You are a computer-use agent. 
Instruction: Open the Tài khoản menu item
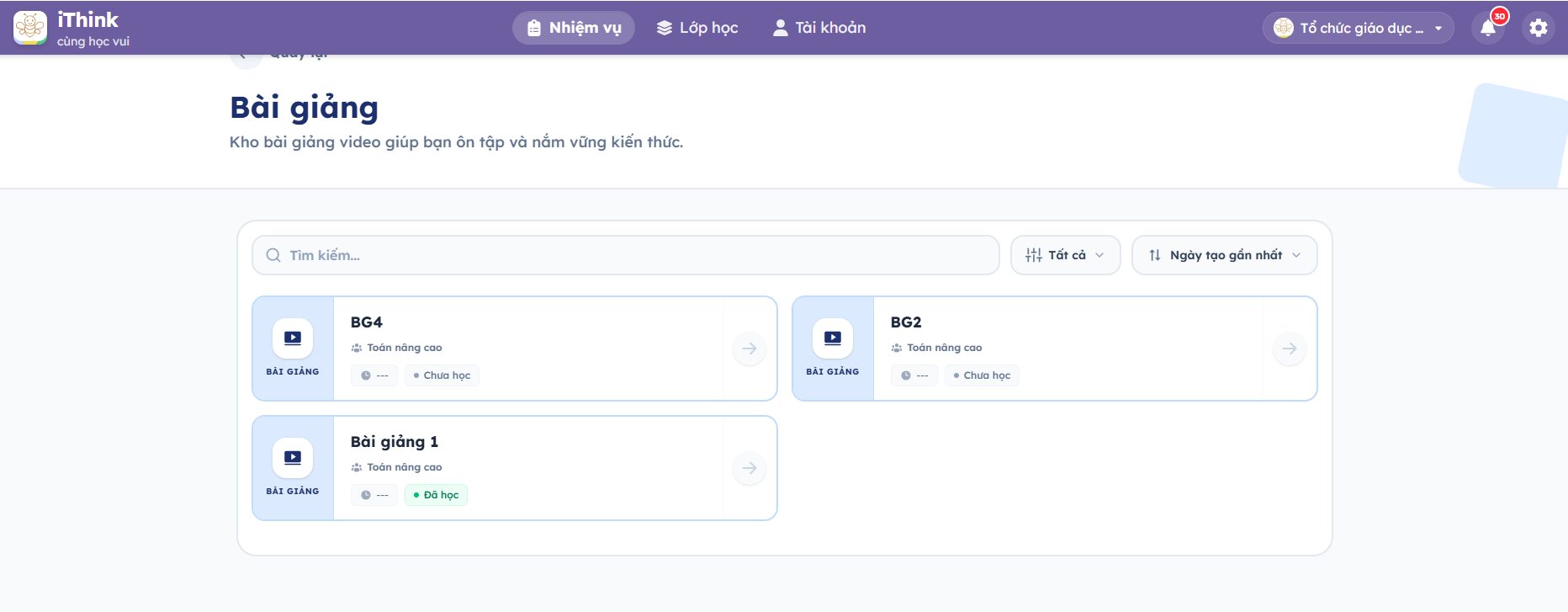819,28
